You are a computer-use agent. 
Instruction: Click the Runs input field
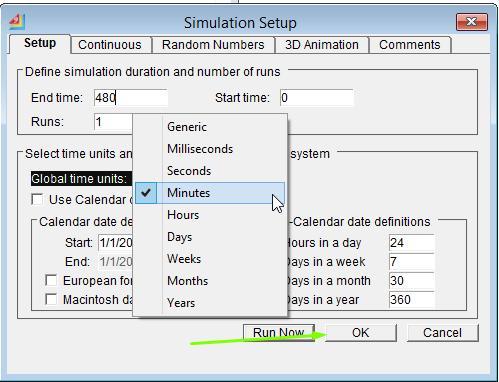[113, 122]
